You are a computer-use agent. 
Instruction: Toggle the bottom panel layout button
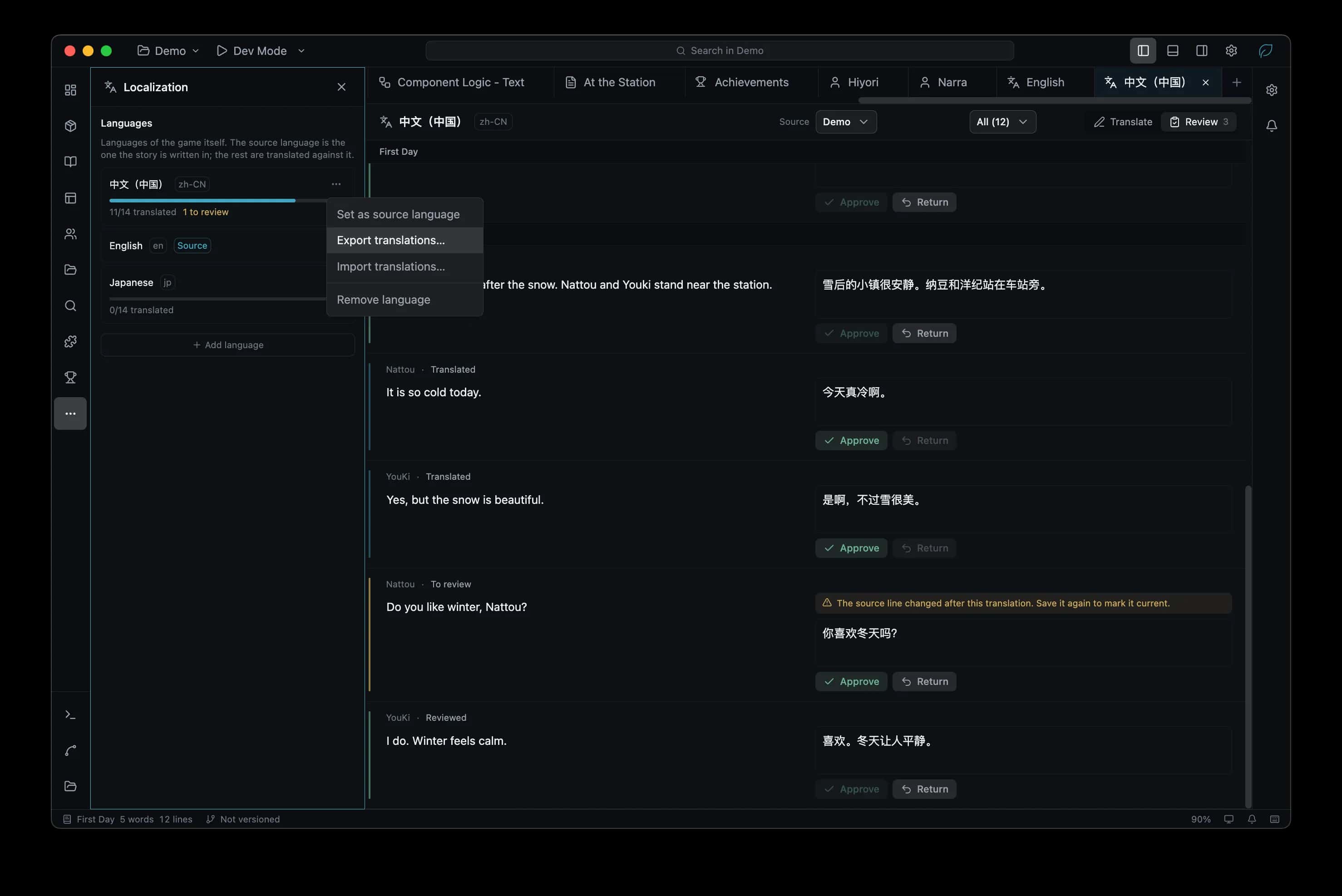click(1172, 50)
